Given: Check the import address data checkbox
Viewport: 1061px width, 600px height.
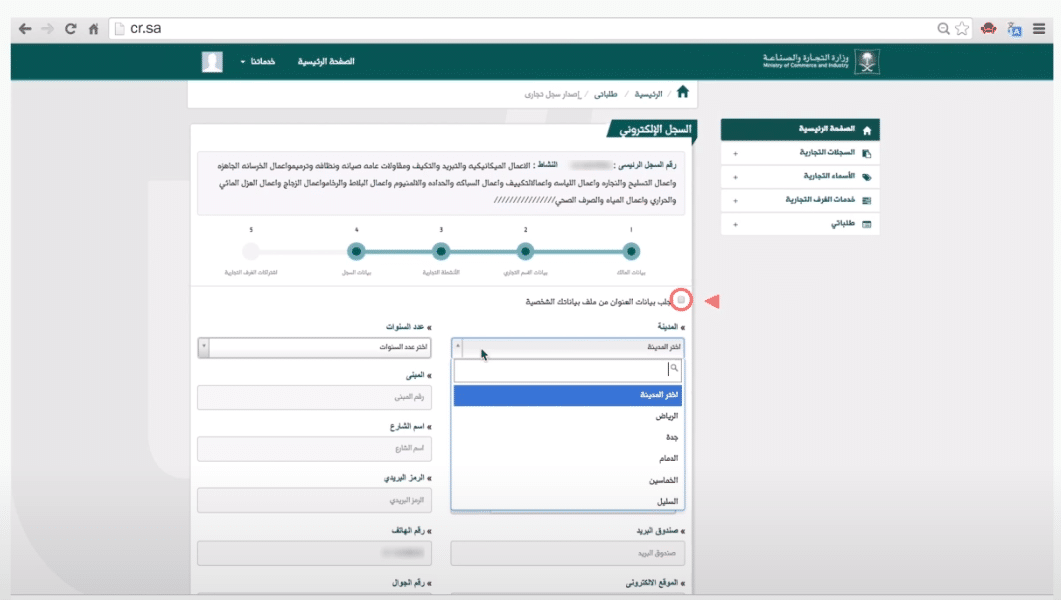Looking at the screenshot, I should point(681,300).
